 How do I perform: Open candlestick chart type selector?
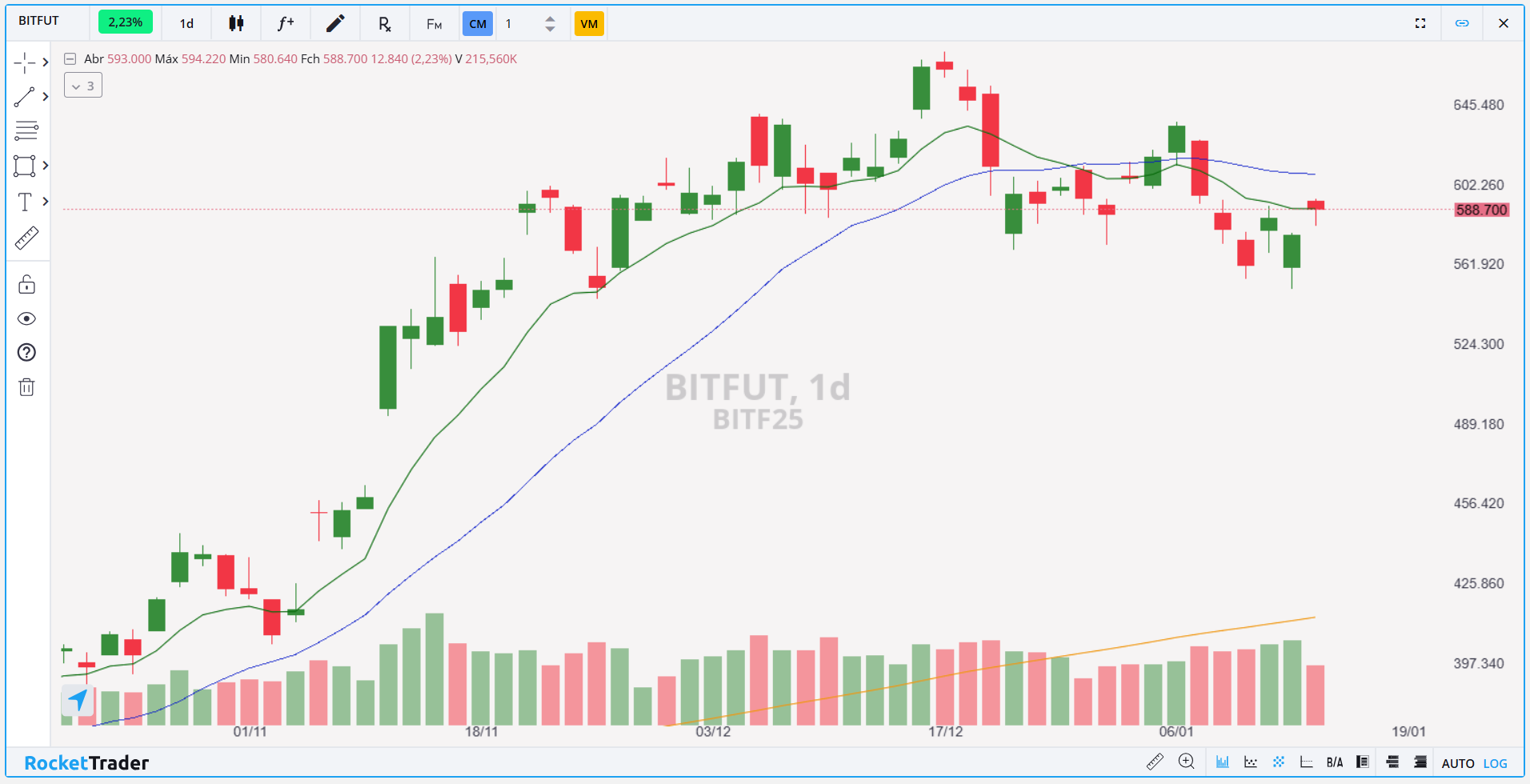236,23
